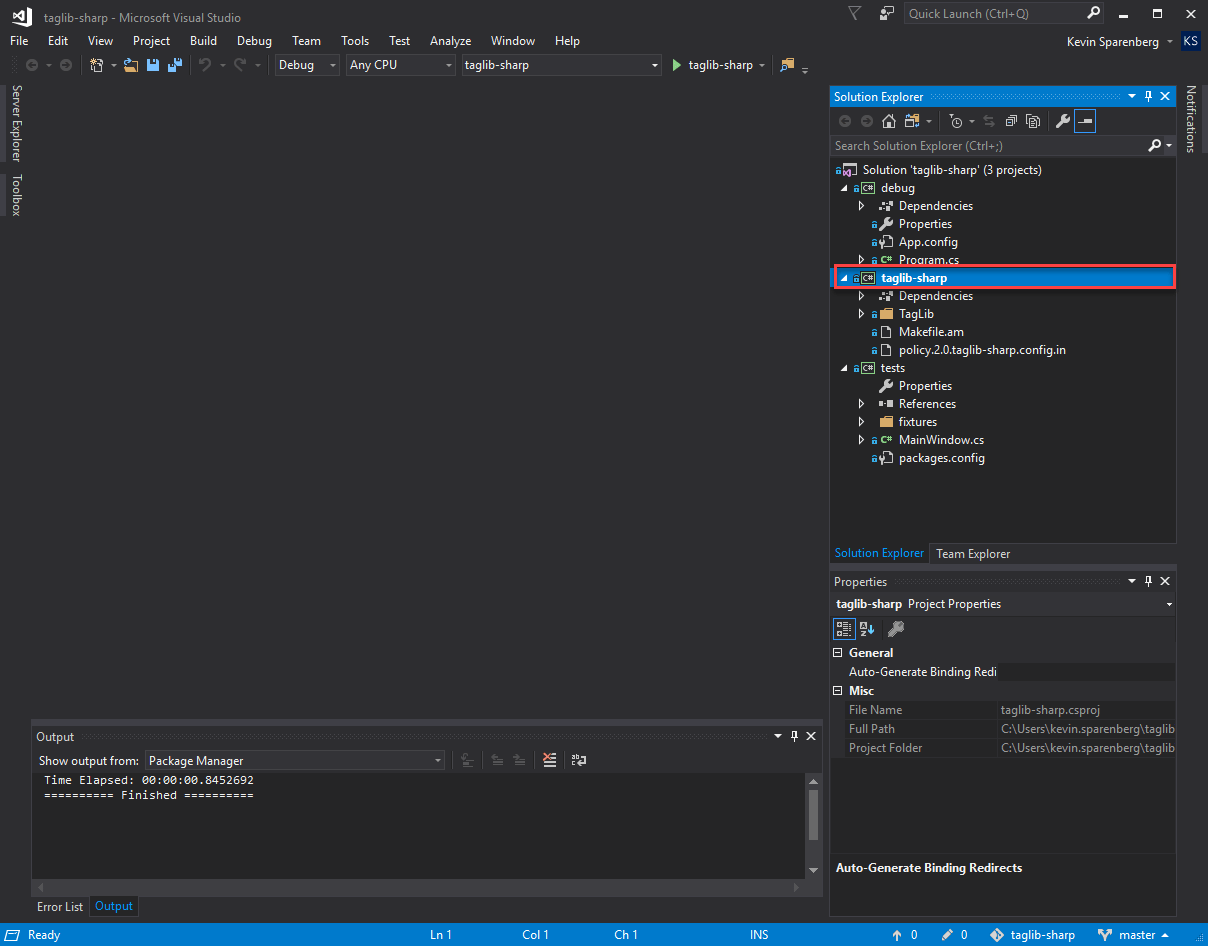Click the KS user account badge
Image resolution: width=1208 pixels, height=946 pixels.
click(x=1191, y=41)
